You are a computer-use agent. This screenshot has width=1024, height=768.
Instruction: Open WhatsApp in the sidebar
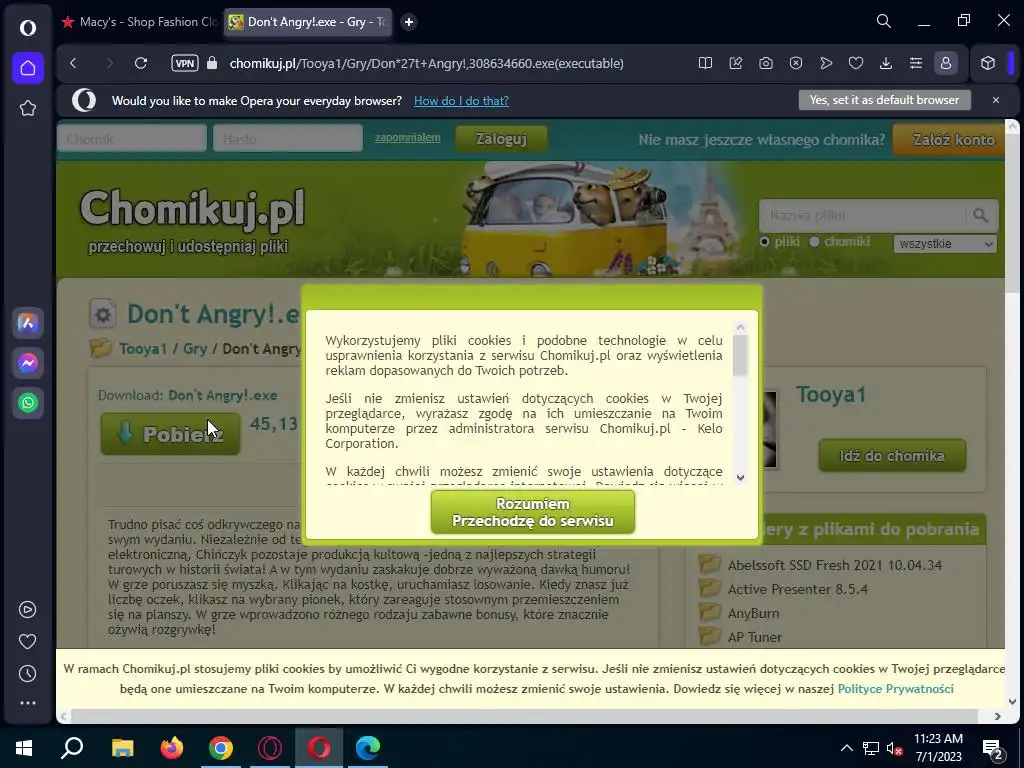coord(27,403)
